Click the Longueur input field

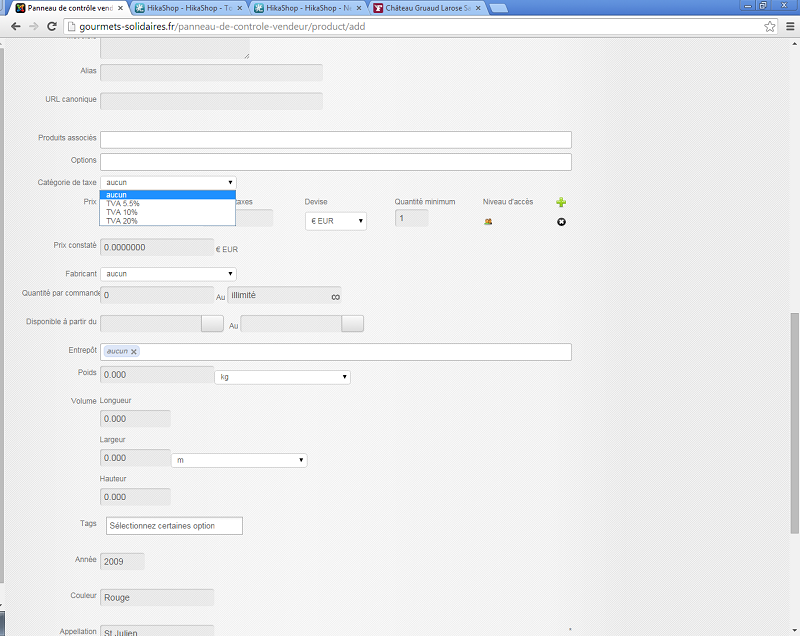pos(135,419)
